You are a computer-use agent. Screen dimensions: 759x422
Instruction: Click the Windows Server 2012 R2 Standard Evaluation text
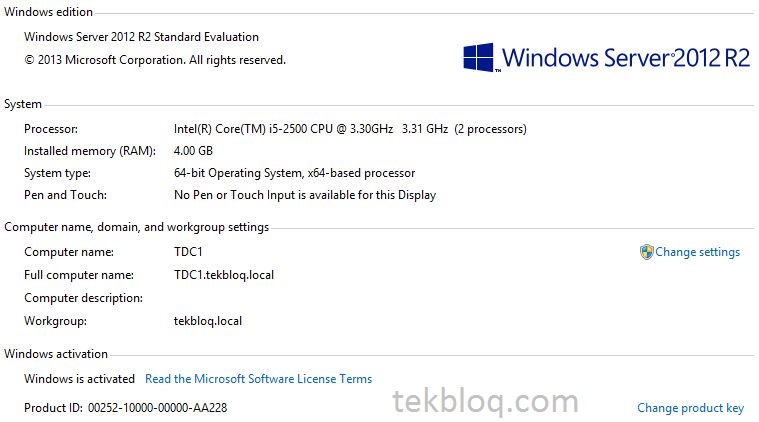point(141,37)
